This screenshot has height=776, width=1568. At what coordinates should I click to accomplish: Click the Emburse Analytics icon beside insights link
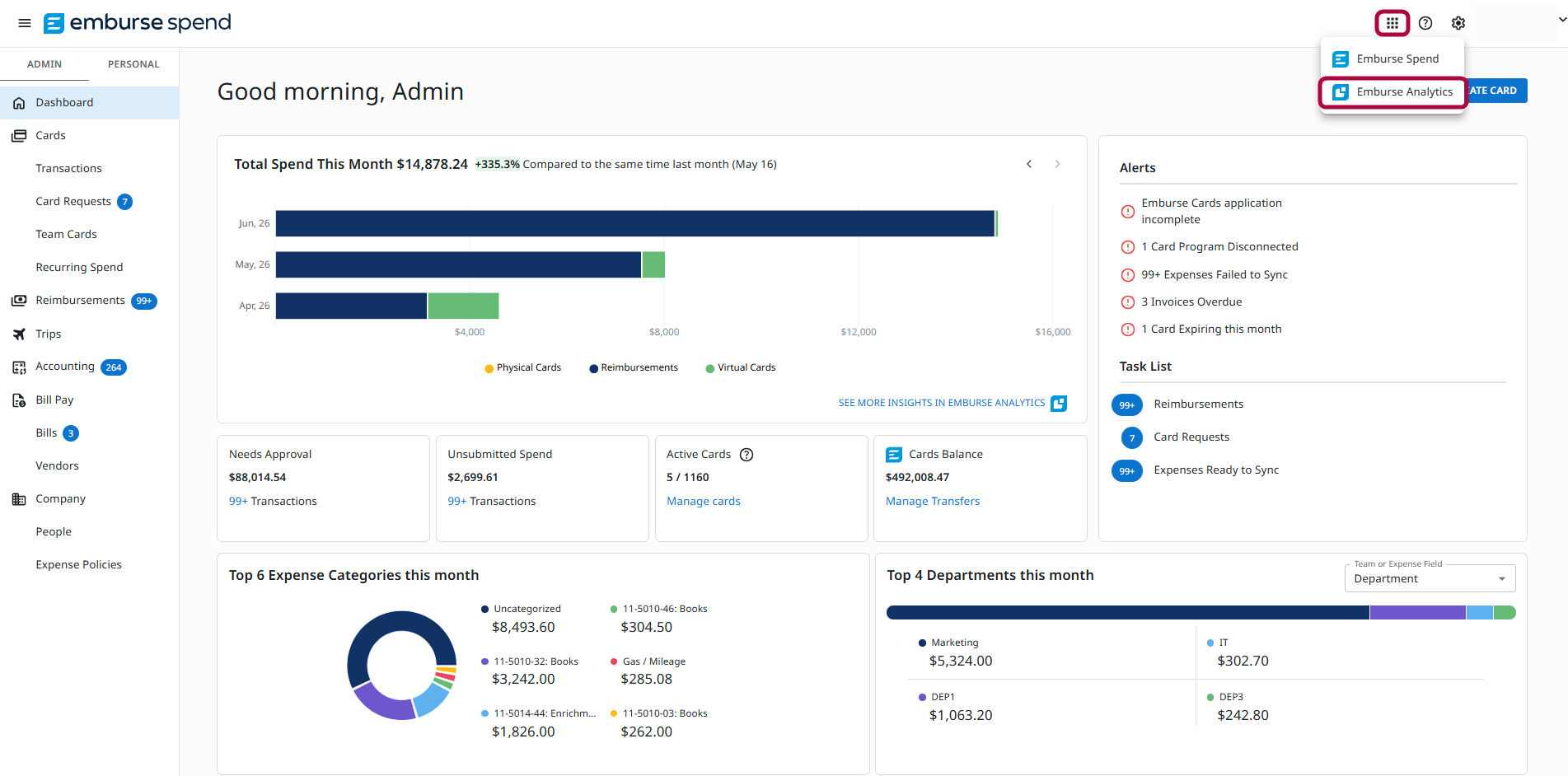coord(1059,404)
